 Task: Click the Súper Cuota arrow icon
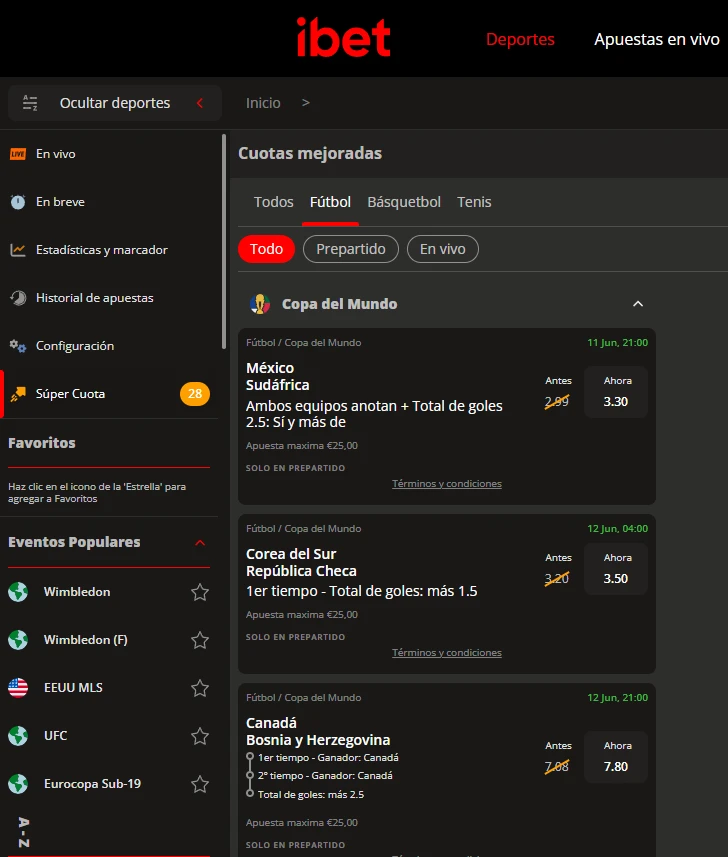click(18, 394)
